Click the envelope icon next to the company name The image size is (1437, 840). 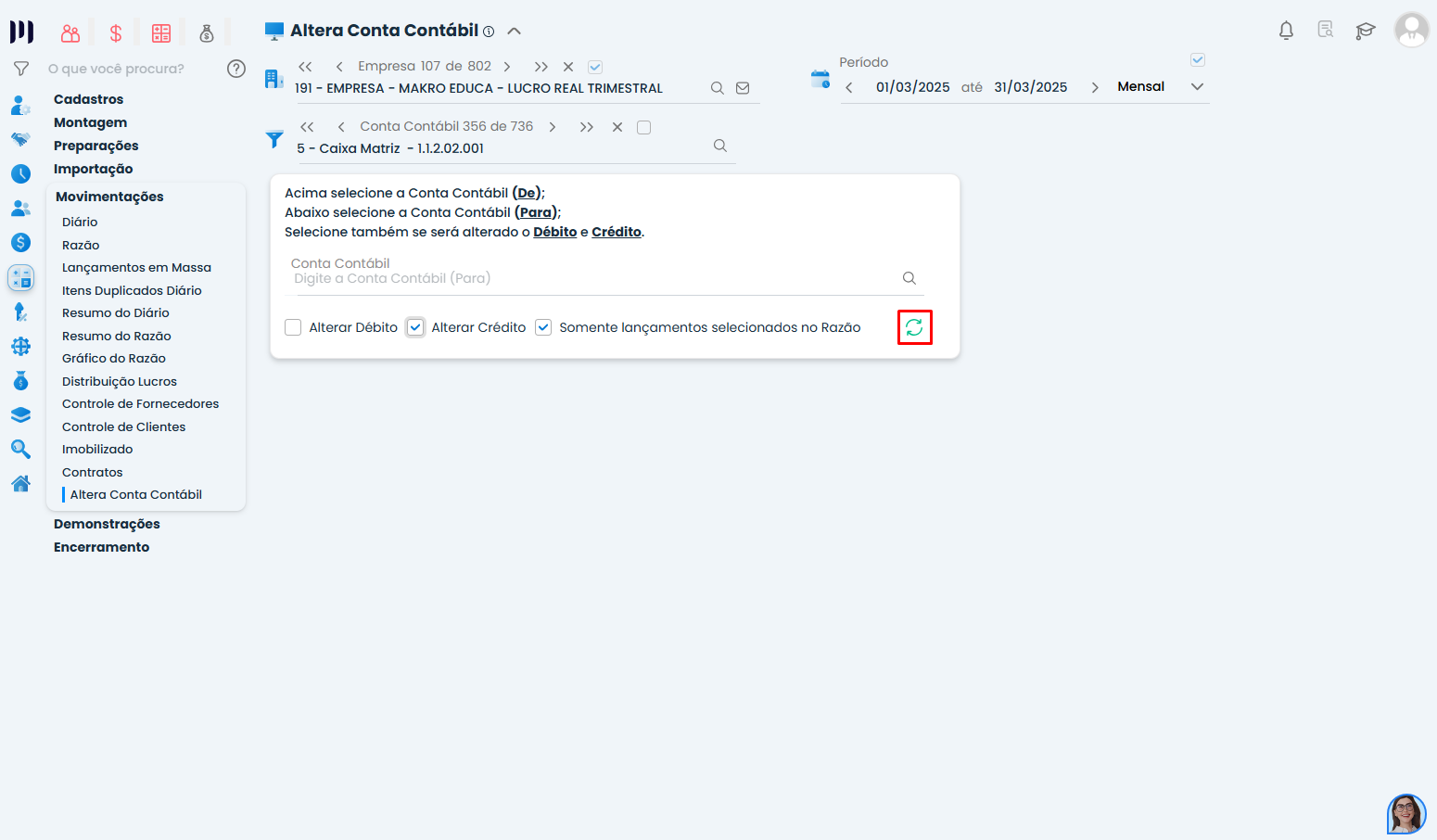click(x=743, y=88)
